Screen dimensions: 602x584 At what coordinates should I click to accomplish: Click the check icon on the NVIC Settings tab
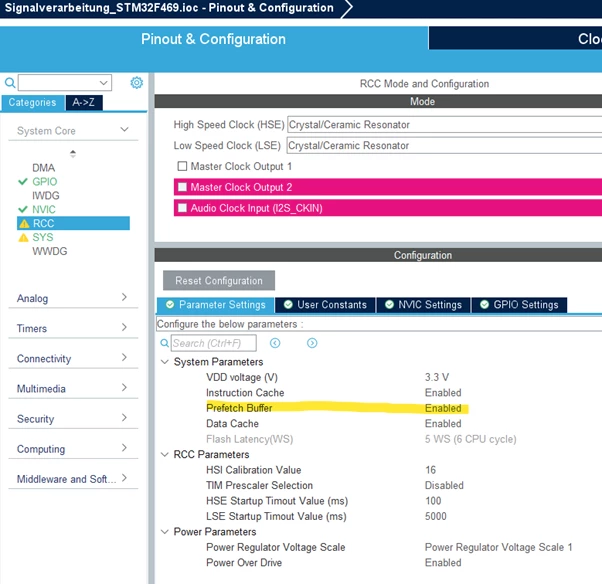tap(389, 304)
